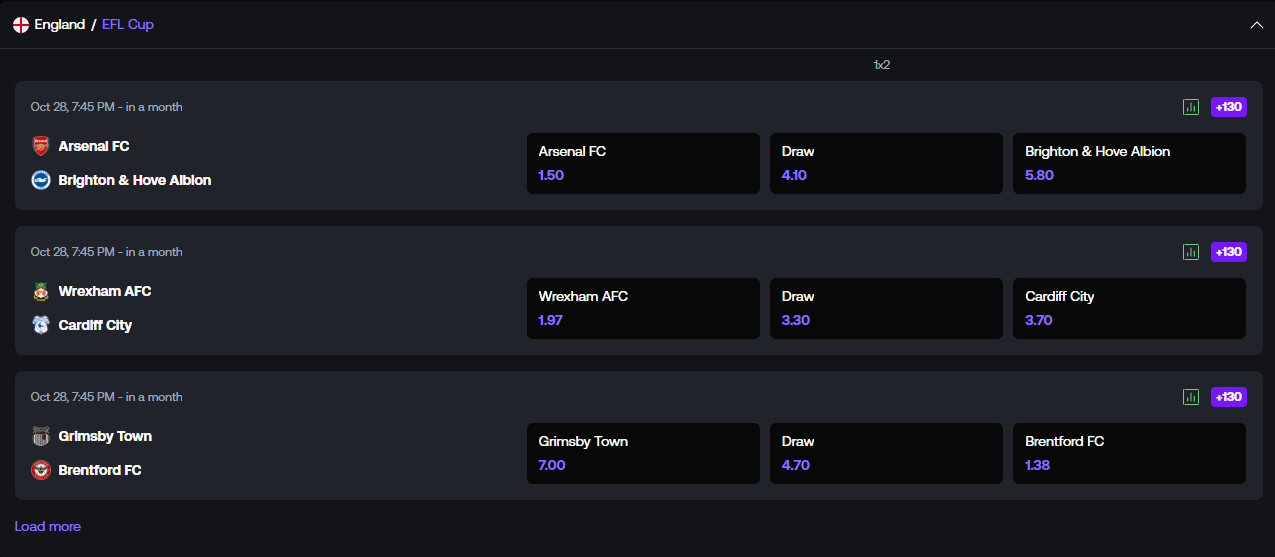This screenshot has width=1275, height=557.
Task: Click the Cardiff City club crest
Action: tap(40, 325)
